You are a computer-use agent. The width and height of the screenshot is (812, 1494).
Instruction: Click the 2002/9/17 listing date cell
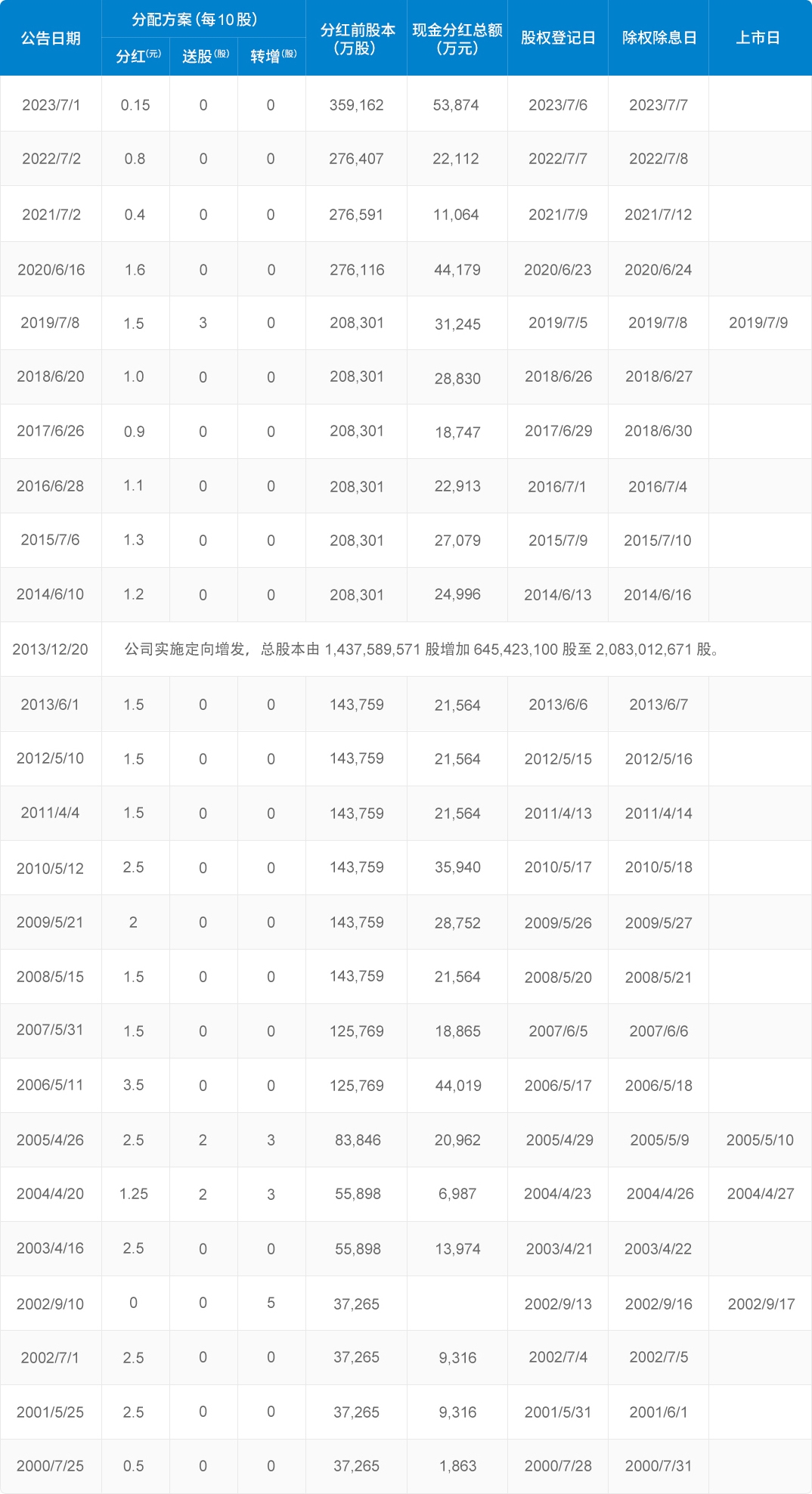click(x=761, y=1304)
